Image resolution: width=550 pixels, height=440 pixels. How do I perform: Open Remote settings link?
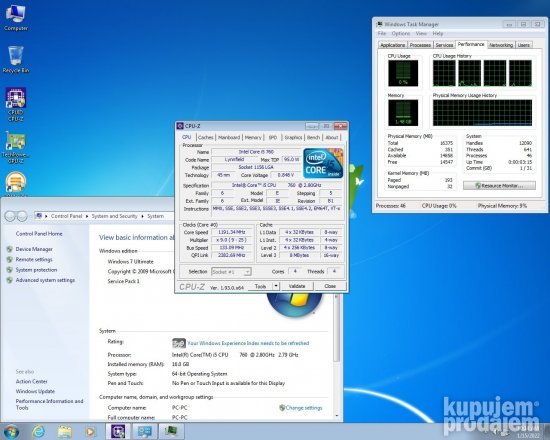click(34, 259)
